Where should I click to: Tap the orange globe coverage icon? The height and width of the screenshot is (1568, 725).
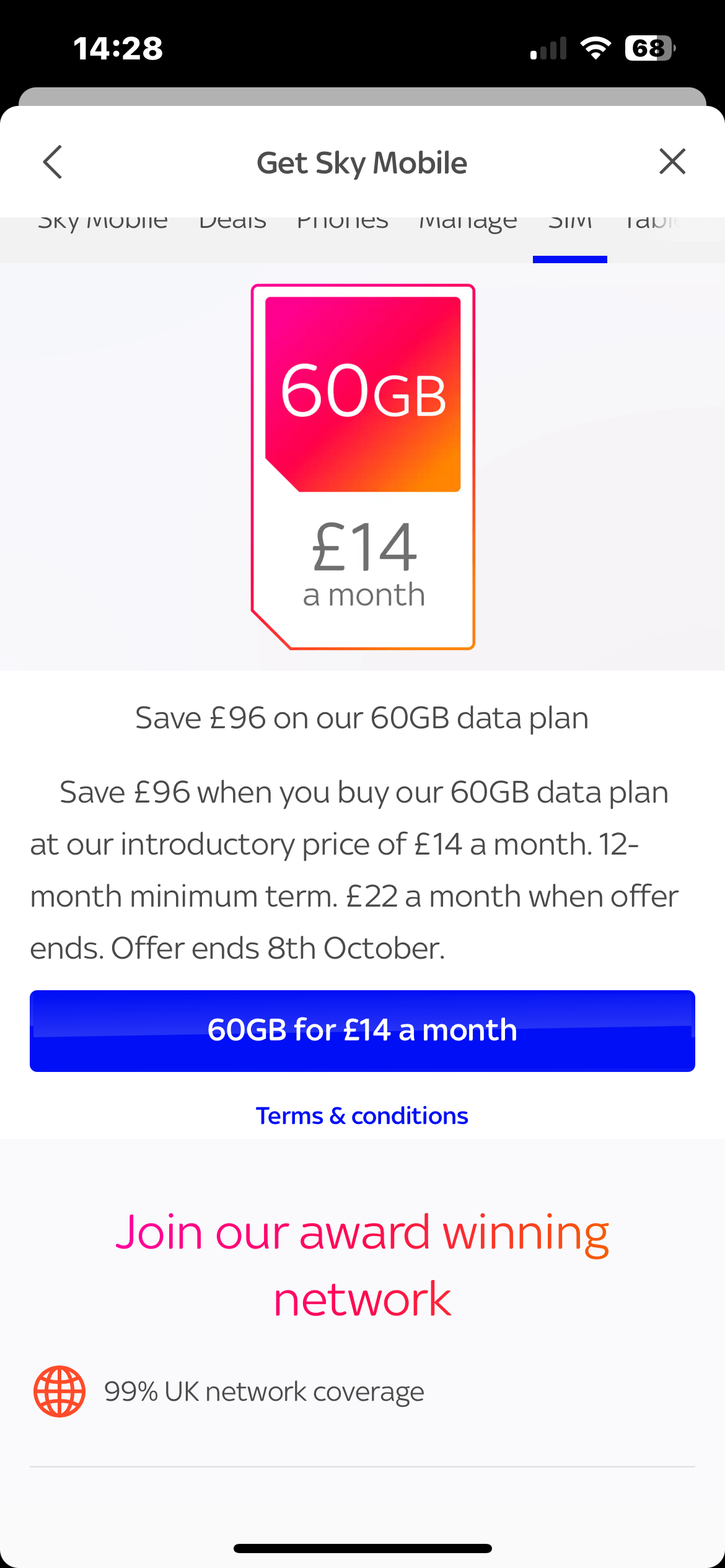coord(59,1392)
